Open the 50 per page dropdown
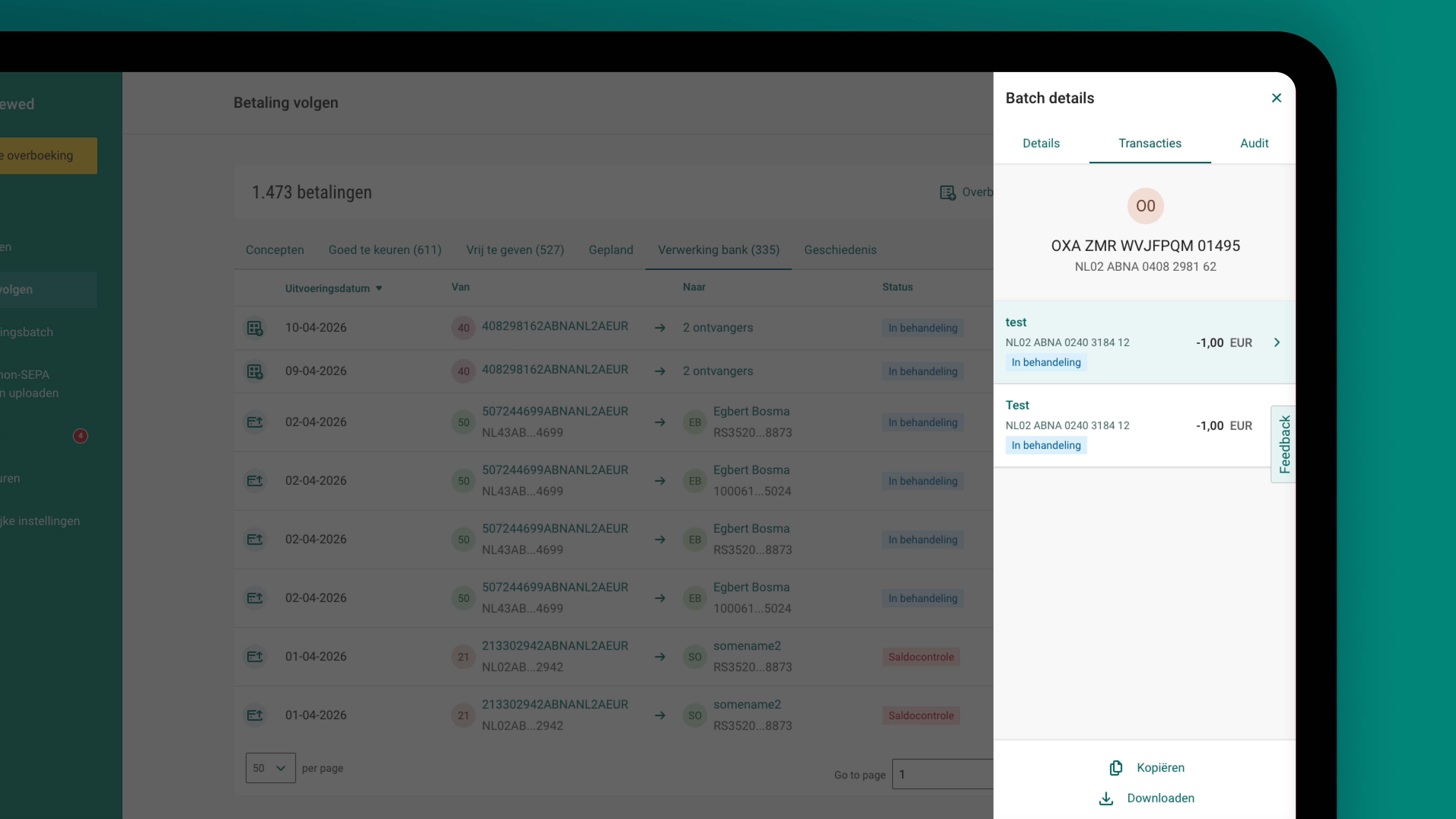1456x819 pixels. (270, 768)
